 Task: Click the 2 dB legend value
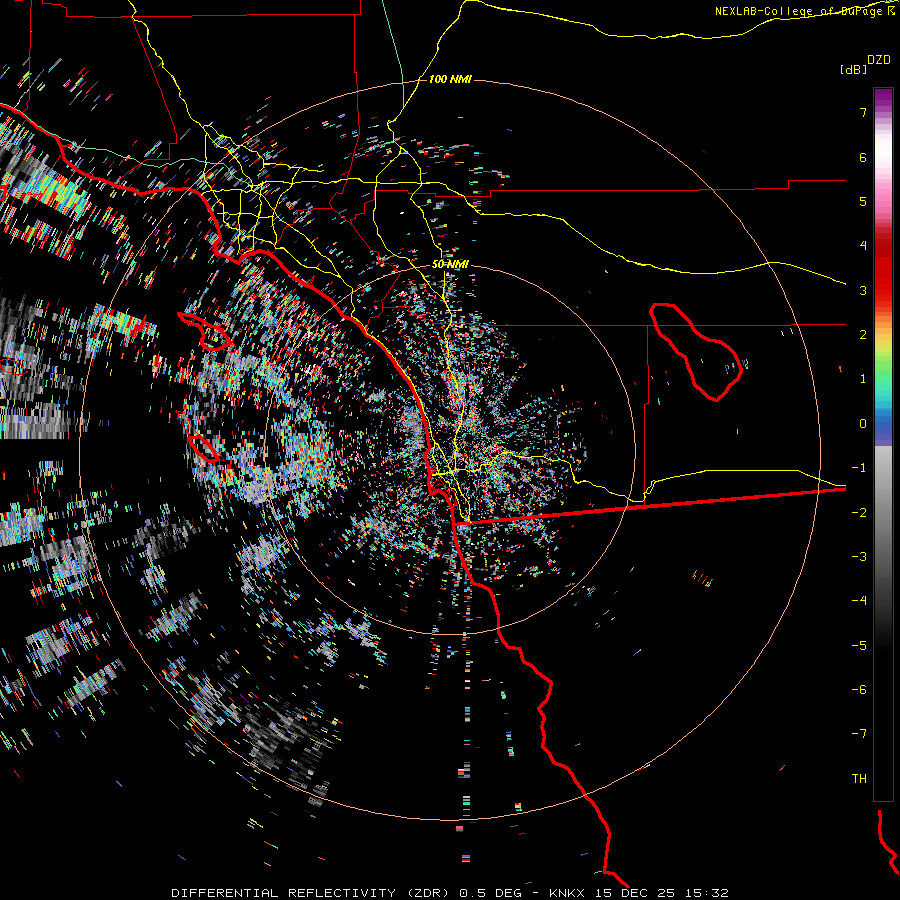(863, 335)
